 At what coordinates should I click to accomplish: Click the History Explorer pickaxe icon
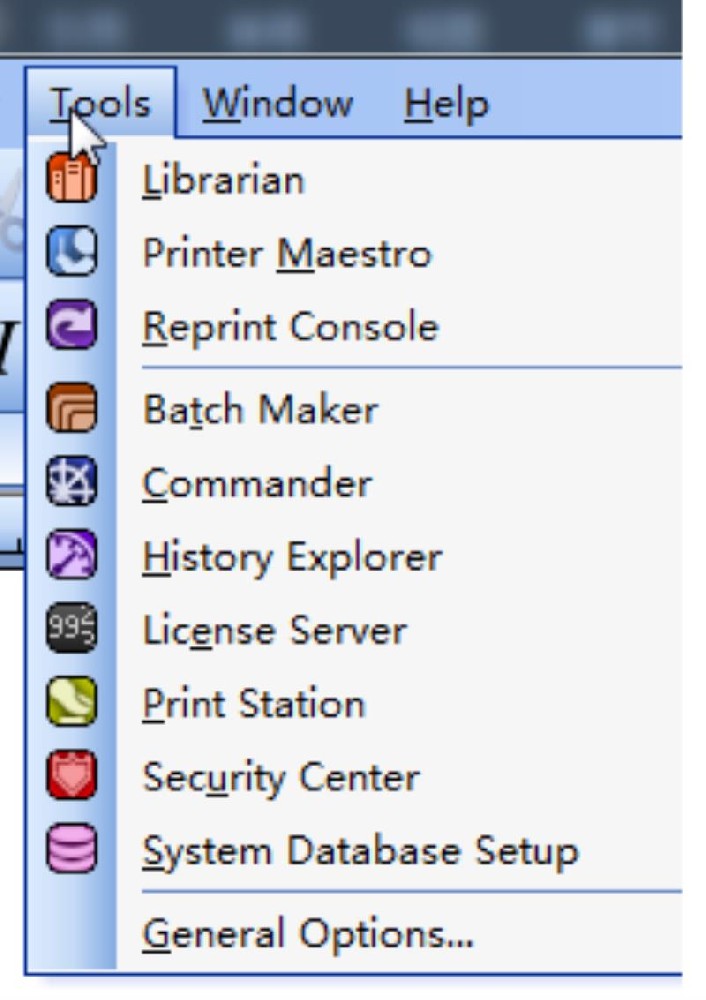coord(71,555)
